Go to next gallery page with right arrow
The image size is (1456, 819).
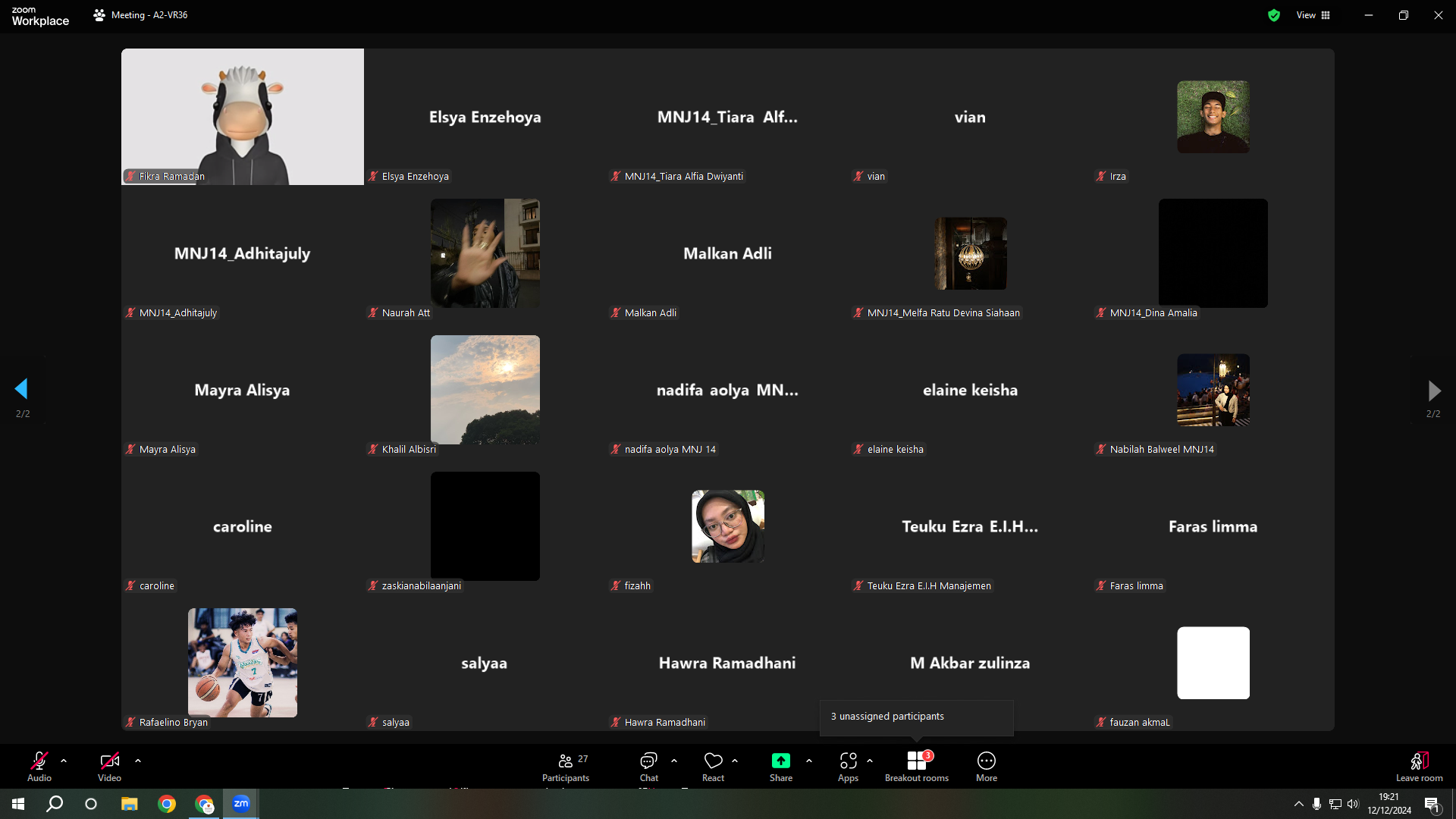[1434, 391]
